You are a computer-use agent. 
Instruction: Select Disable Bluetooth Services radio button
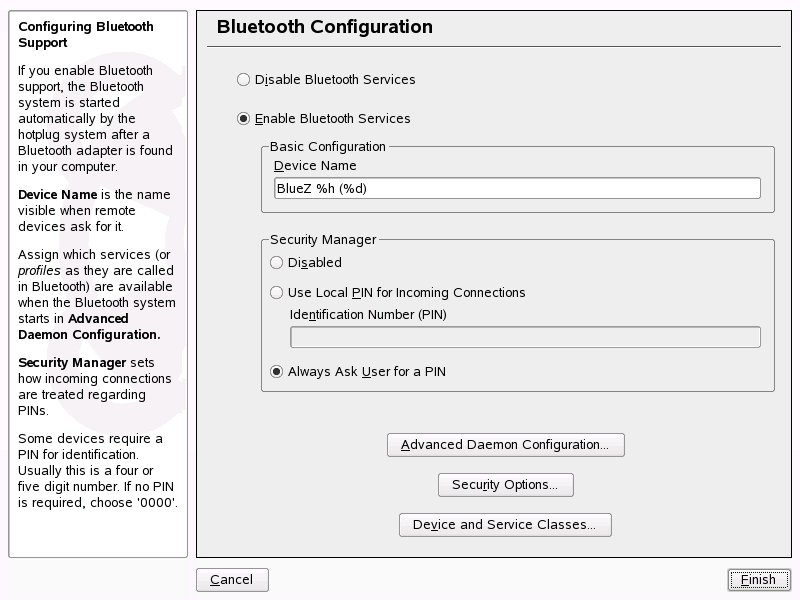point(243,79)
